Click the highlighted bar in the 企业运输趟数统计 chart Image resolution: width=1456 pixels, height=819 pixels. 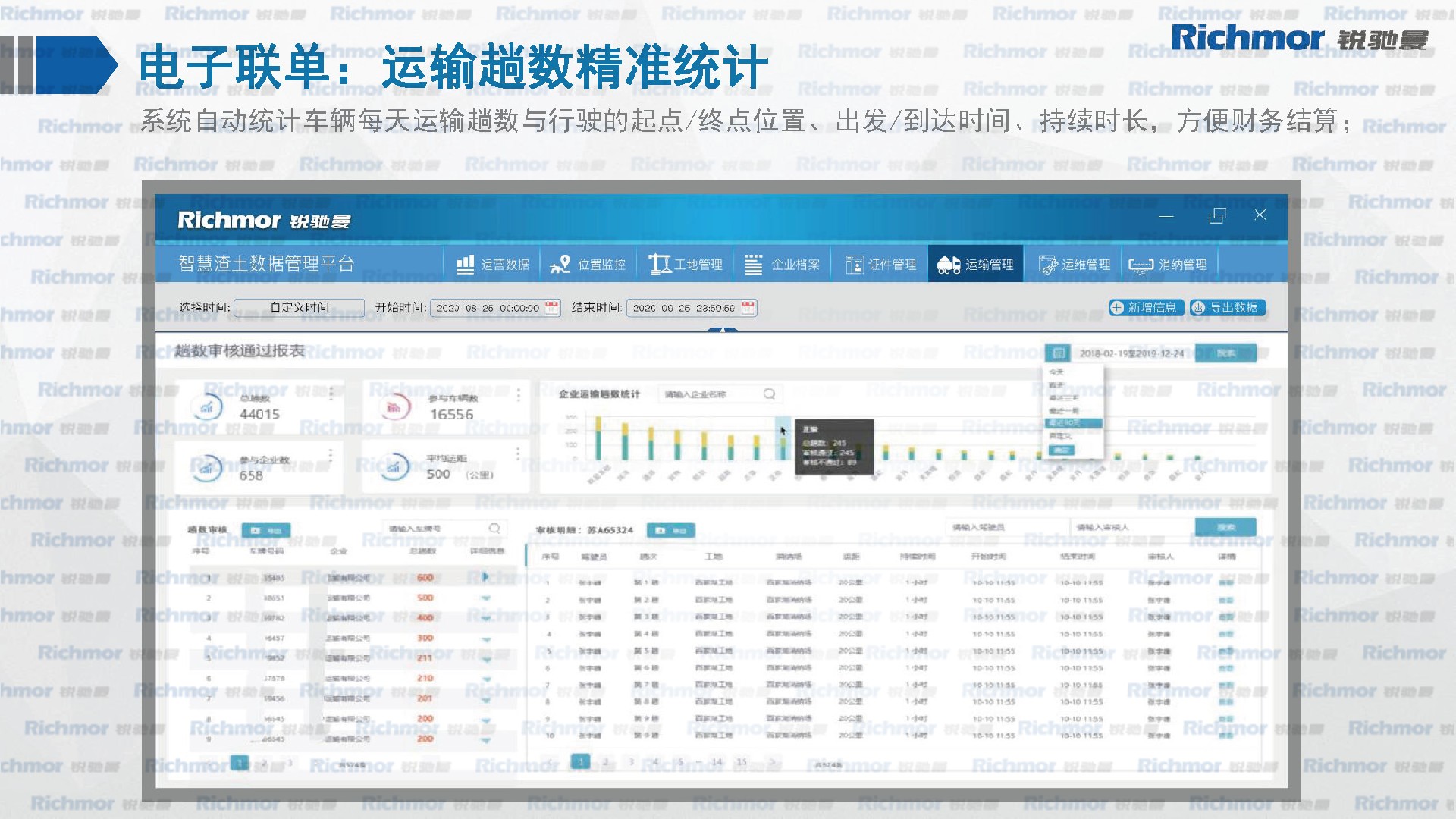[x=782, y=440]
